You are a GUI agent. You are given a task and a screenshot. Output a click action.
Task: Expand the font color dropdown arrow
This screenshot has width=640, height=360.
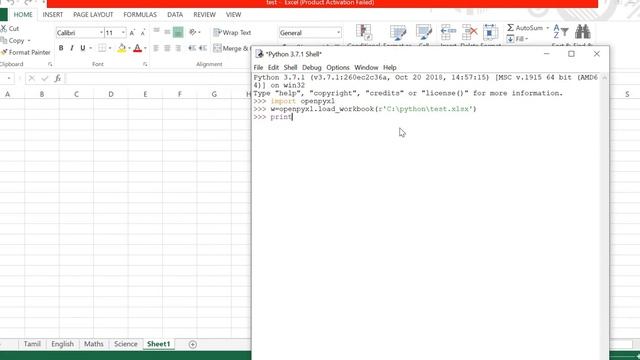pos(145,48)
